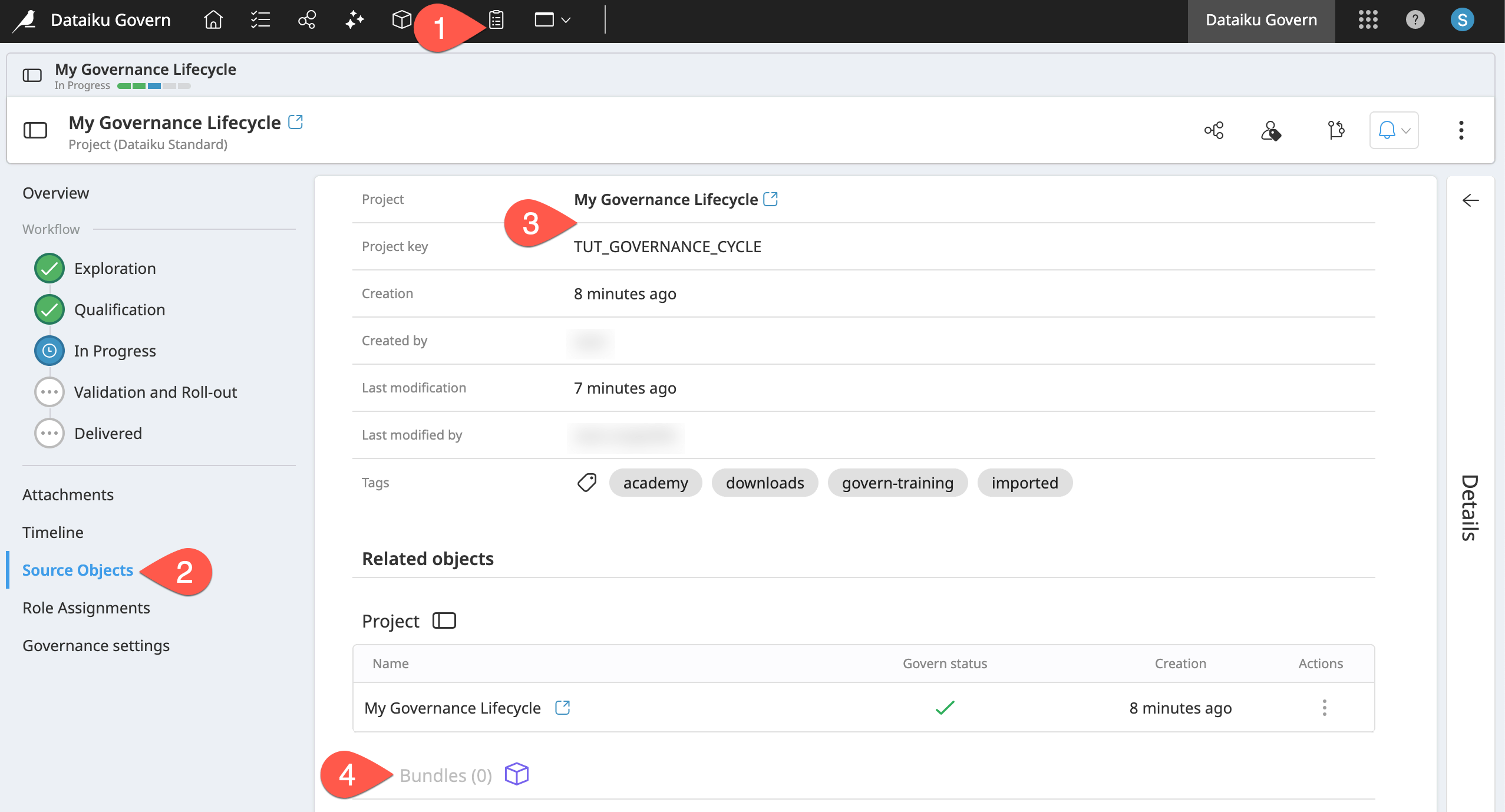Click external link icon in Project field row
The image size is (1505, 812).
tap(770, 199)
